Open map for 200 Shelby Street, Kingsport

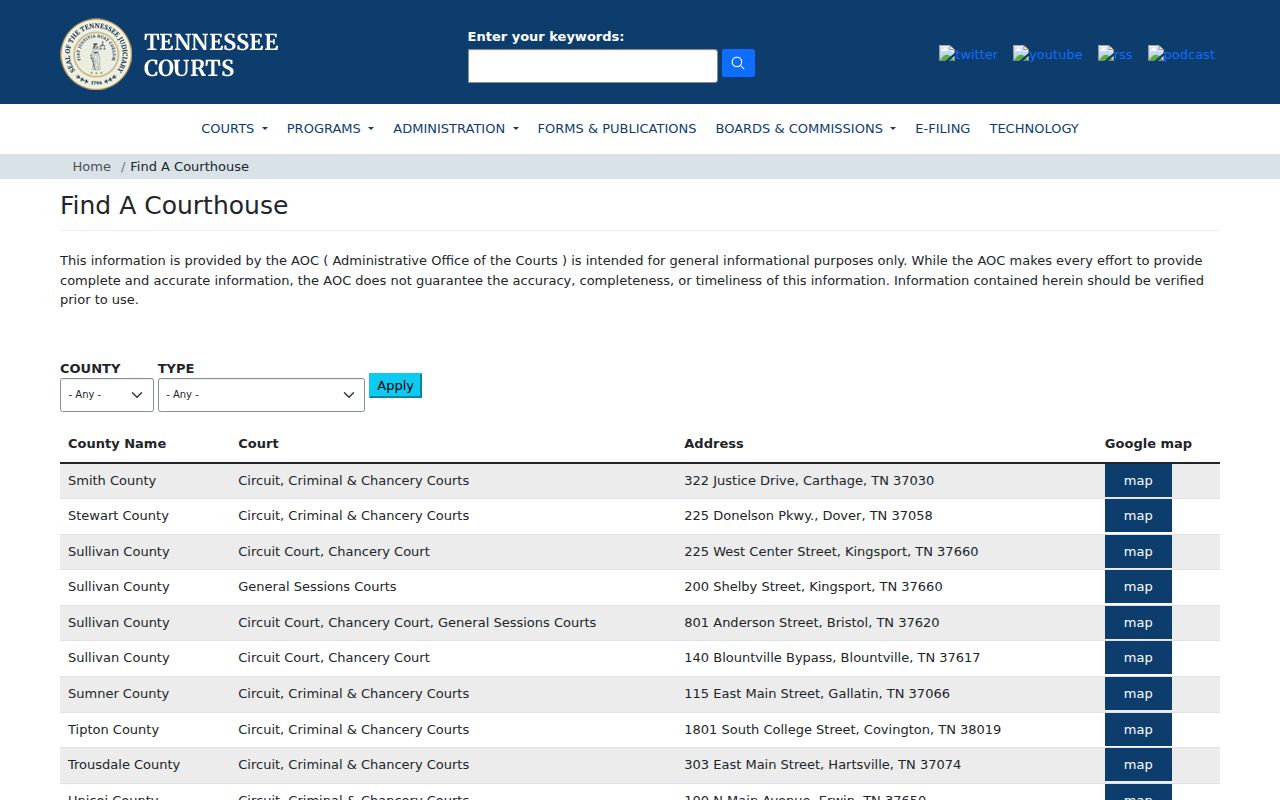pyautogui.click(x=1138, y=587)
